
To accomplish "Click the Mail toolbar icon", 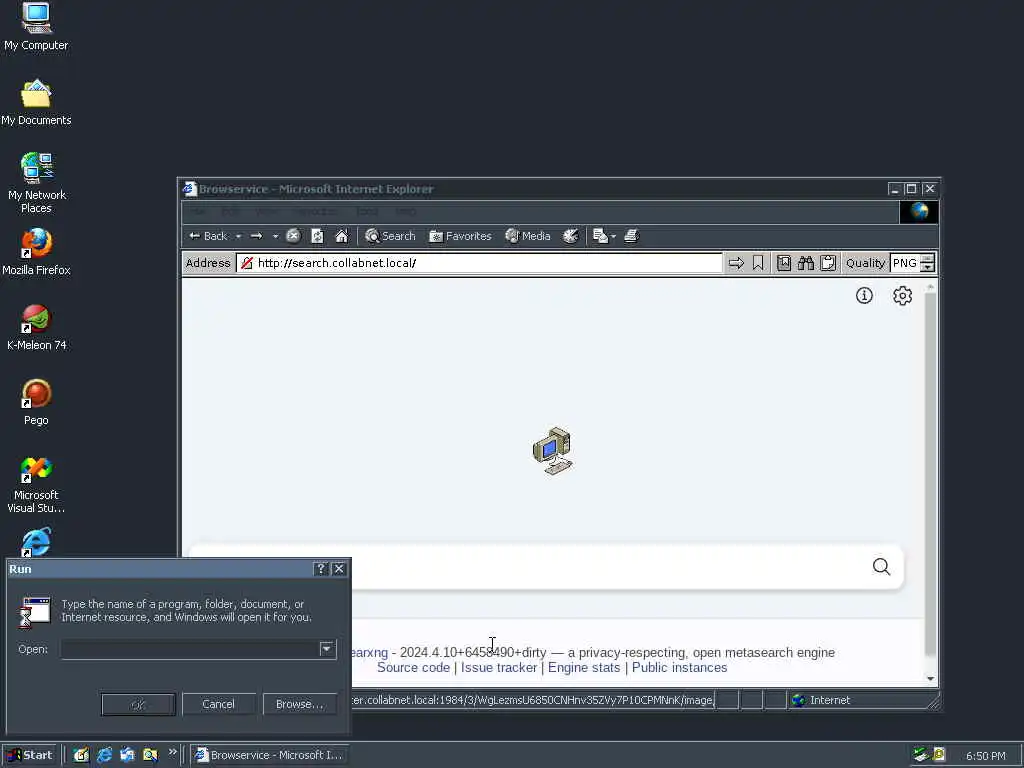I will point(600,236).
